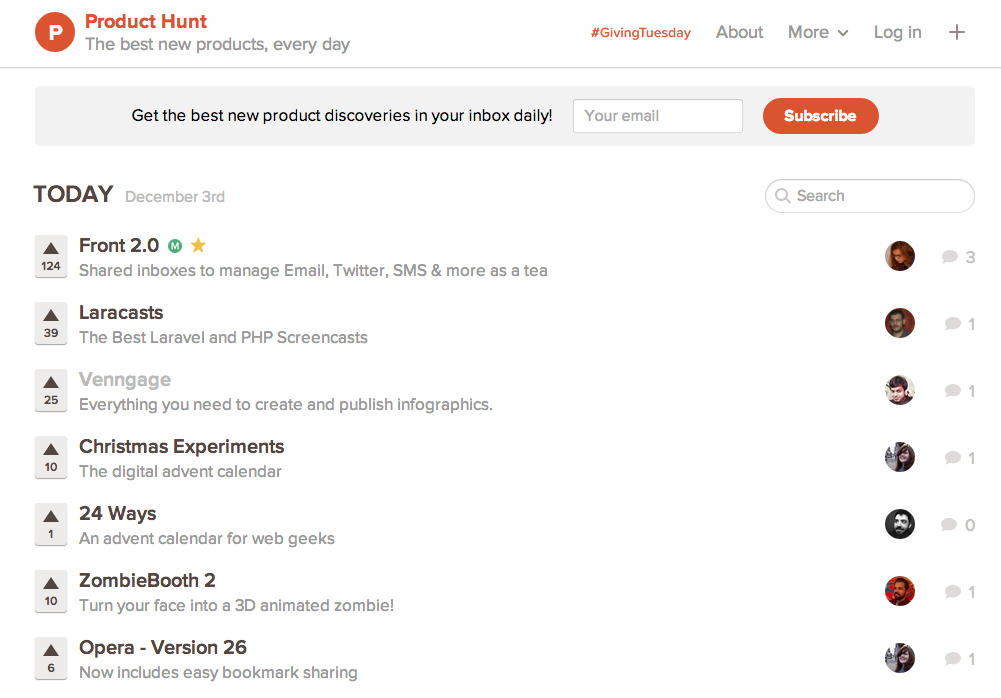Image resolution: width=1001 pixels, height=698 pixels.
Task: Upvote Front 2.0
Action: tap(51, 256)
